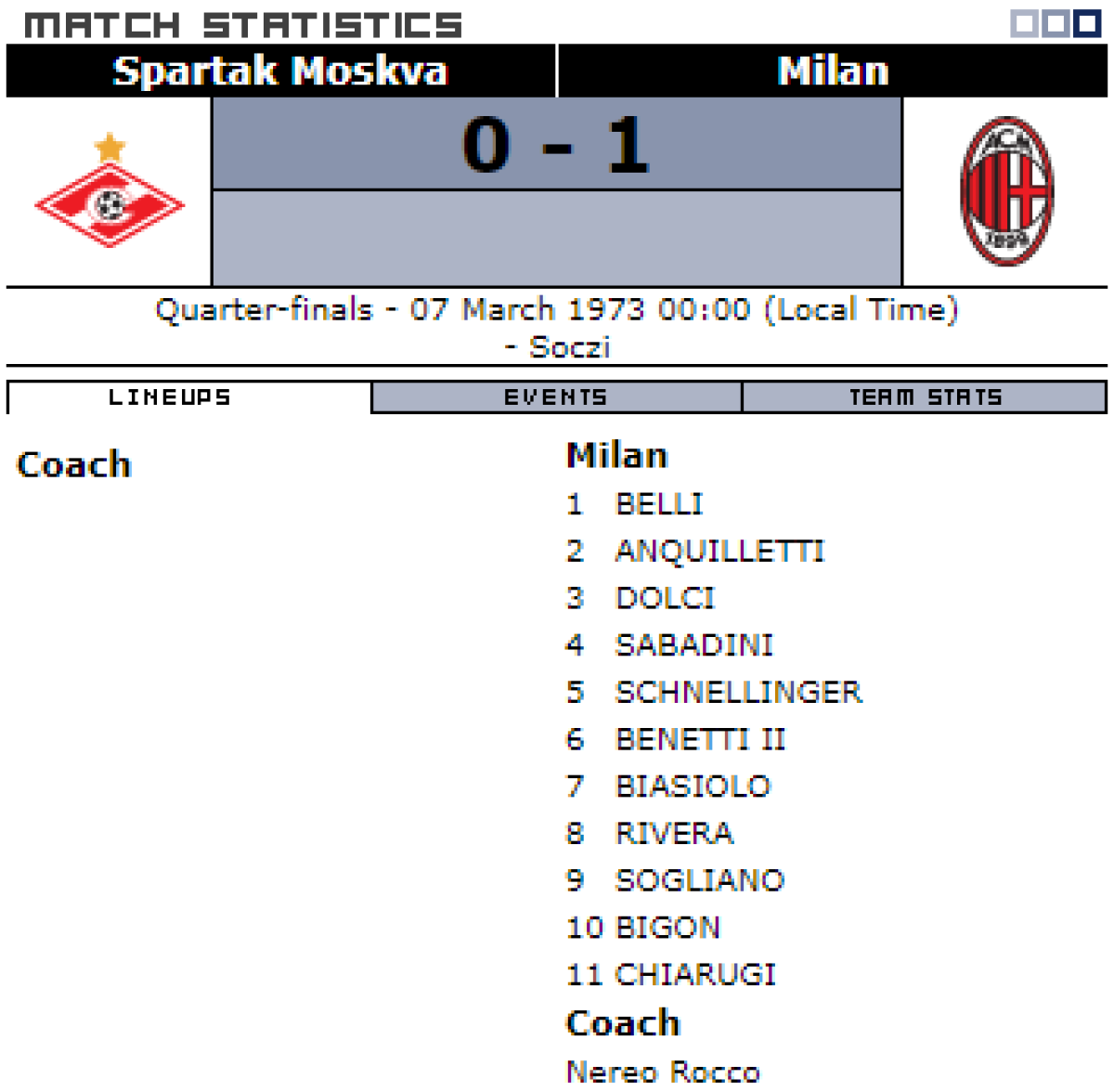The image size is (1114, 1092).
Task: Select the dark rightmost square icon
Action: click(1087, 23)
